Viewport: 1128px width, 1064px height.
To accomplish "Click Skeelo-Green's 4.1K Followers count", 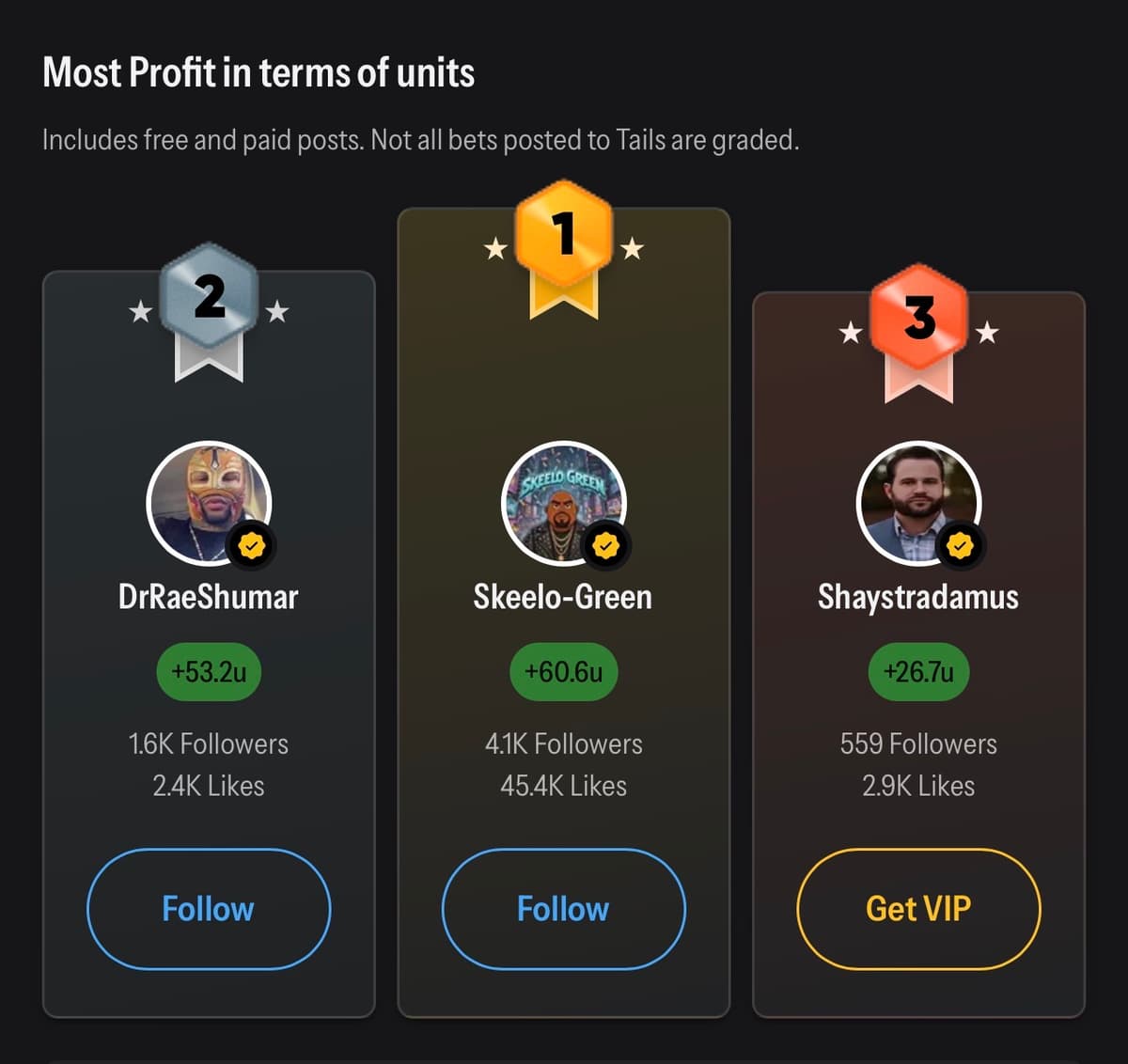I will tap(563, 744).
